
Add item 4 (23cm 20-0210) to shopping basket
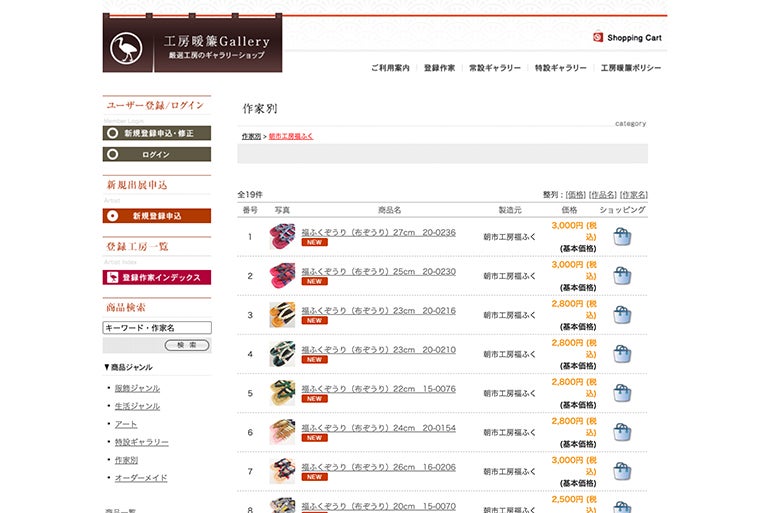click(622, 354)
